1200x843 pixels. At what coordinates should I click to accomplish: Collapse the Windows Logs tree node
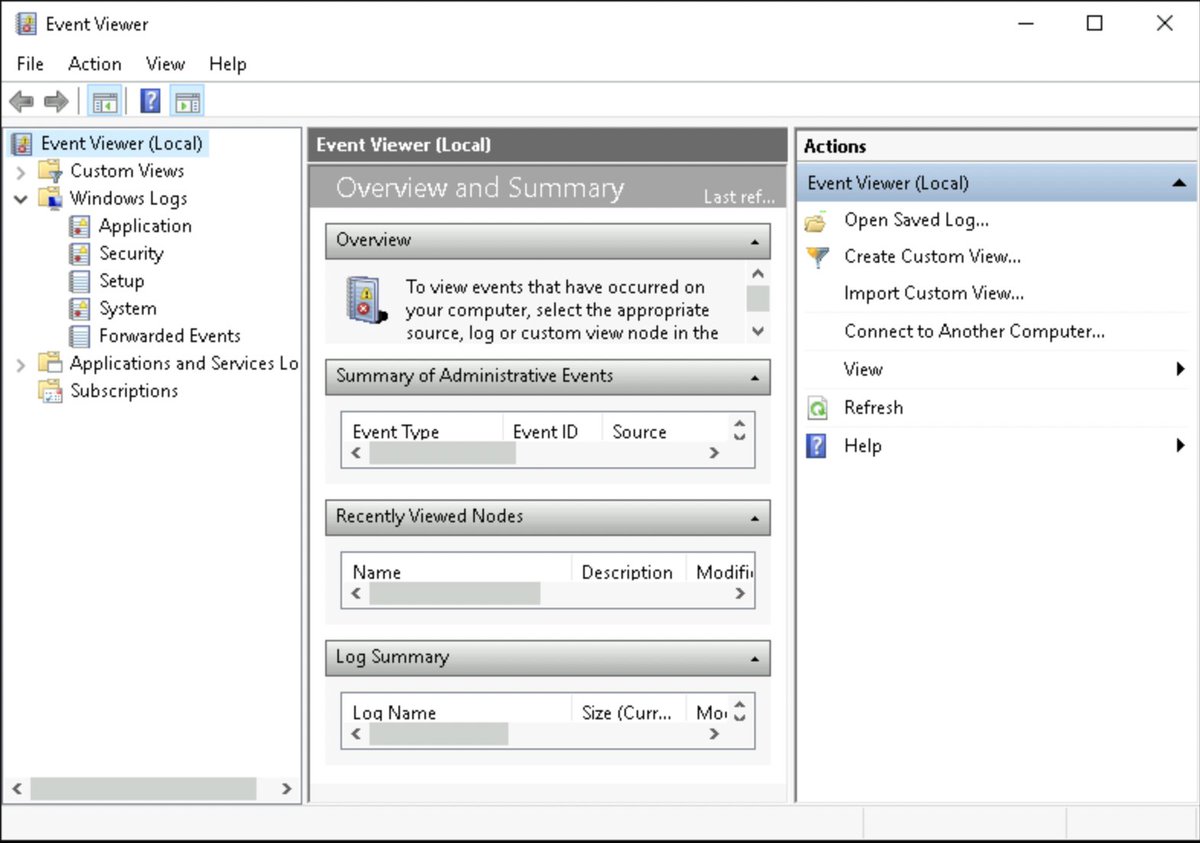pos(21,199)
